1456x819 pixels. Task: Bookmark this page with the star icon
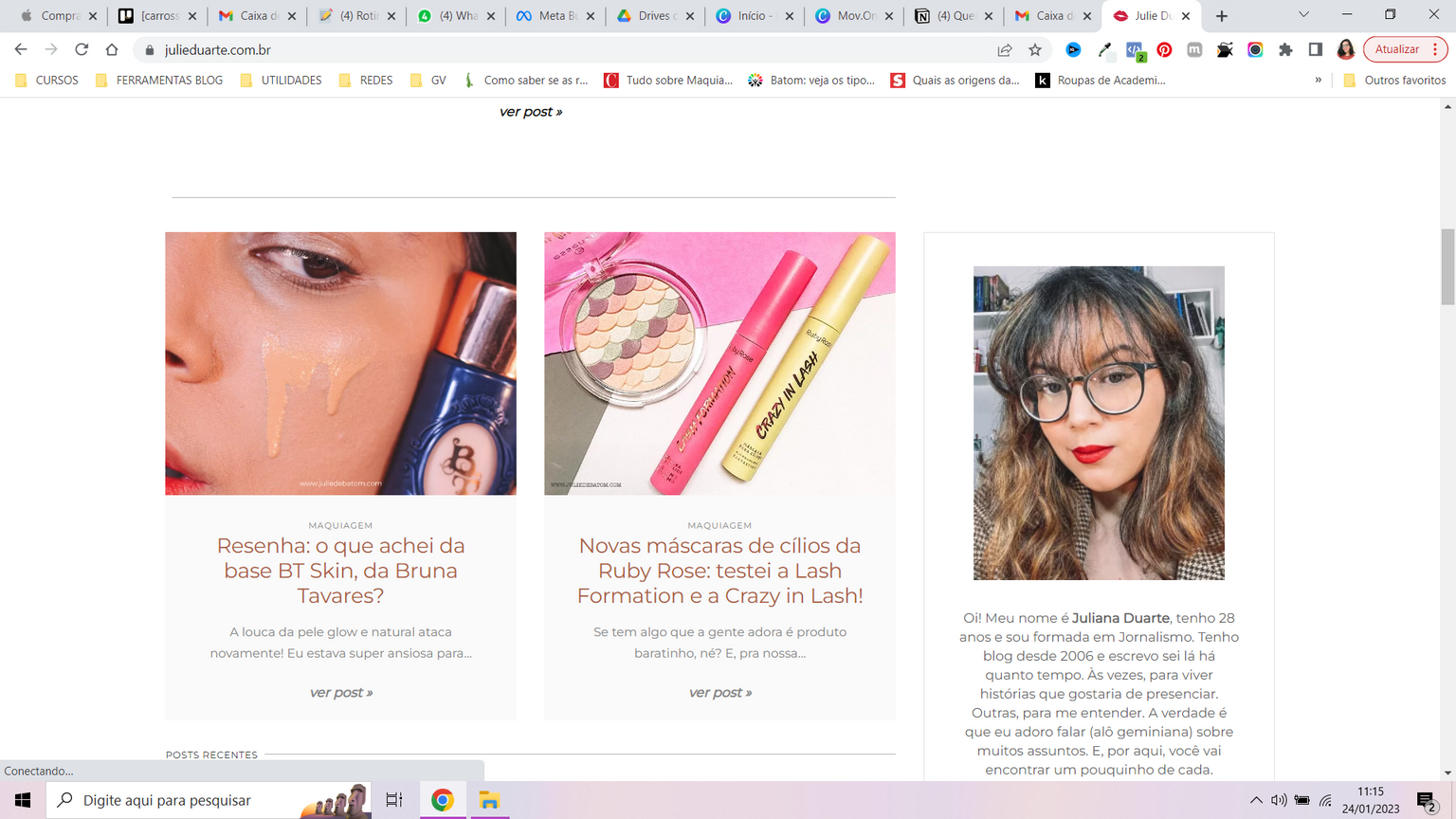(x=1035, y=49)
